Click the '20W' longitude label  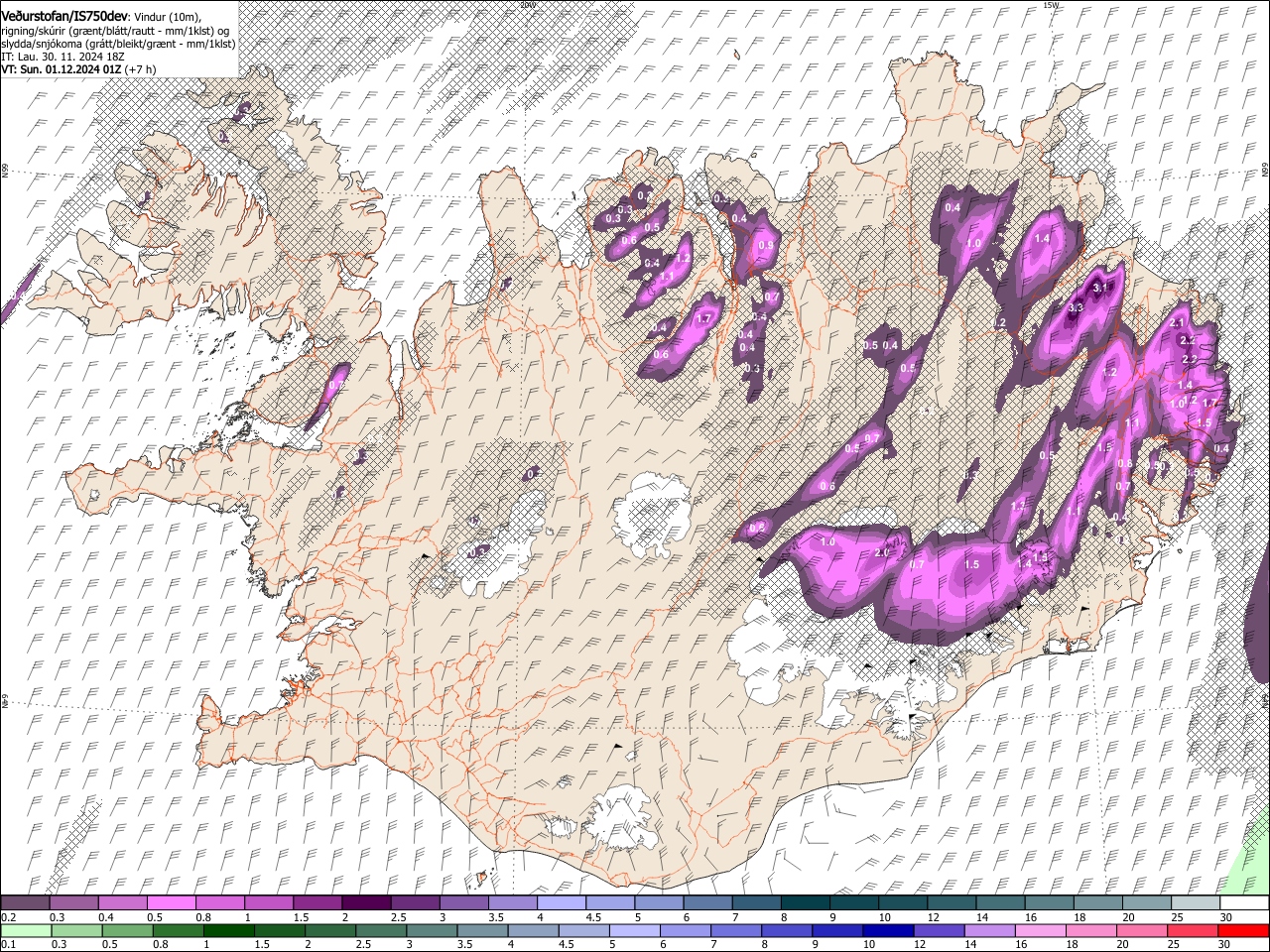coord(527,4)
